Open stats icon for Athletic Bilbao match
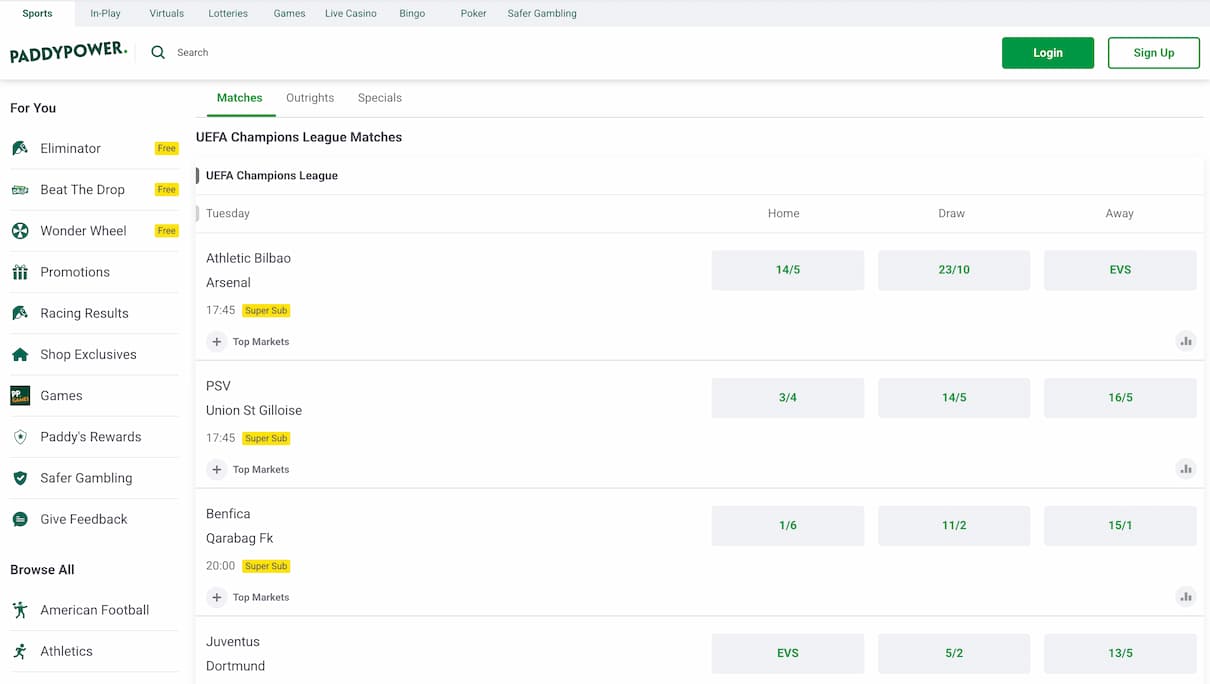Image resolution: width=1210 pixels, height=684 pixels. point(1186,341)
